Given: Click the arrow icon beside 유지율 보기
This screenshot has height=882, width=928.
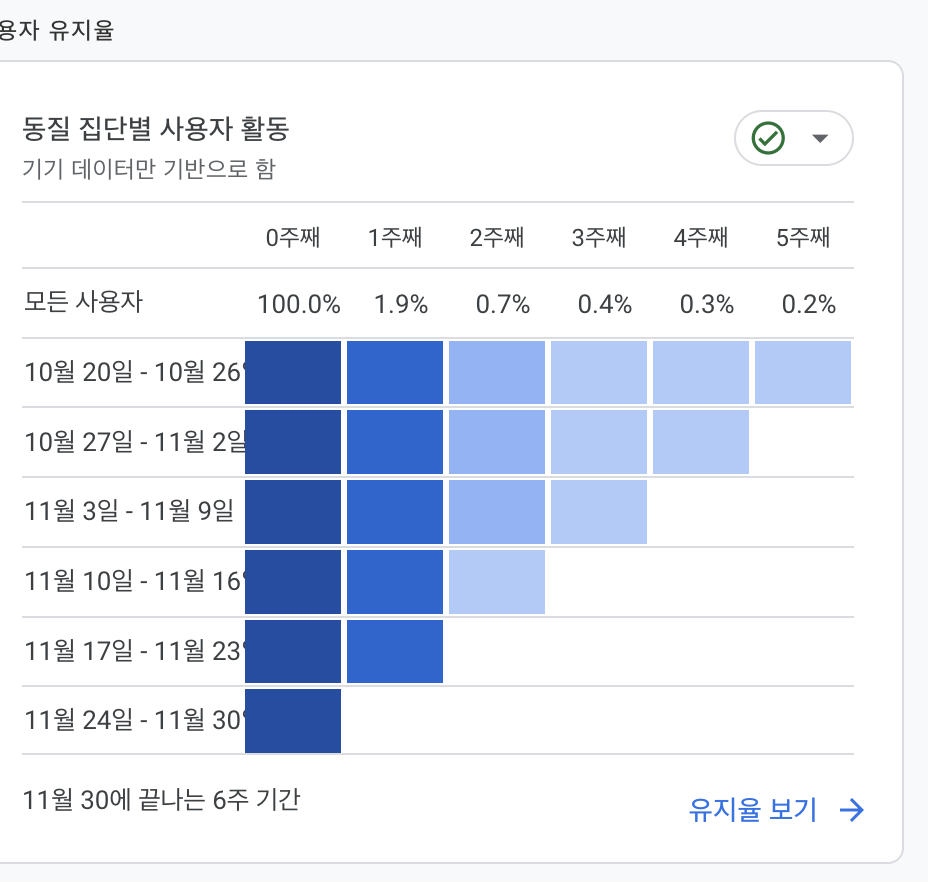Looking at the screenshot, I should 852,810.
